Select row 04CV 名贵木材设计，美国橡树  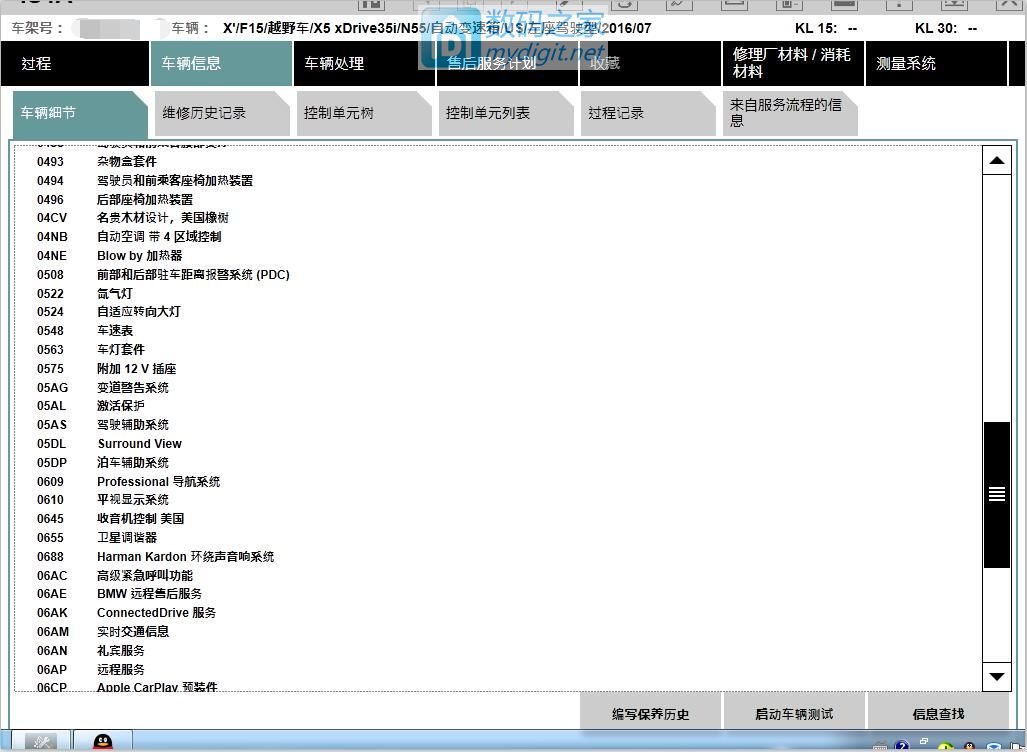pos(133,217)
